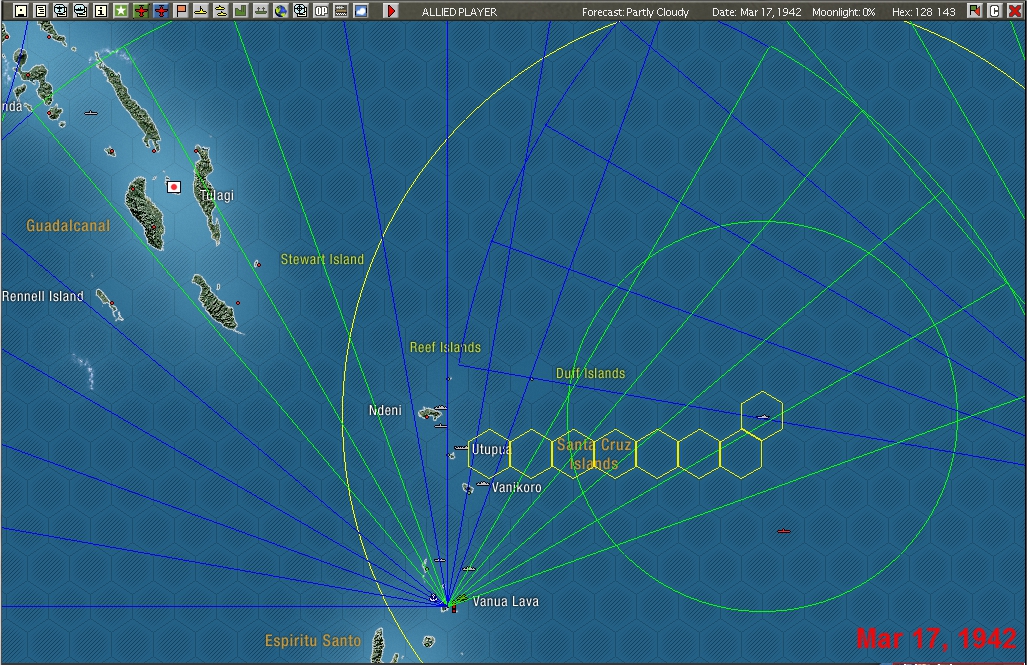Click the OP toolbar icon

coord(320,10)
